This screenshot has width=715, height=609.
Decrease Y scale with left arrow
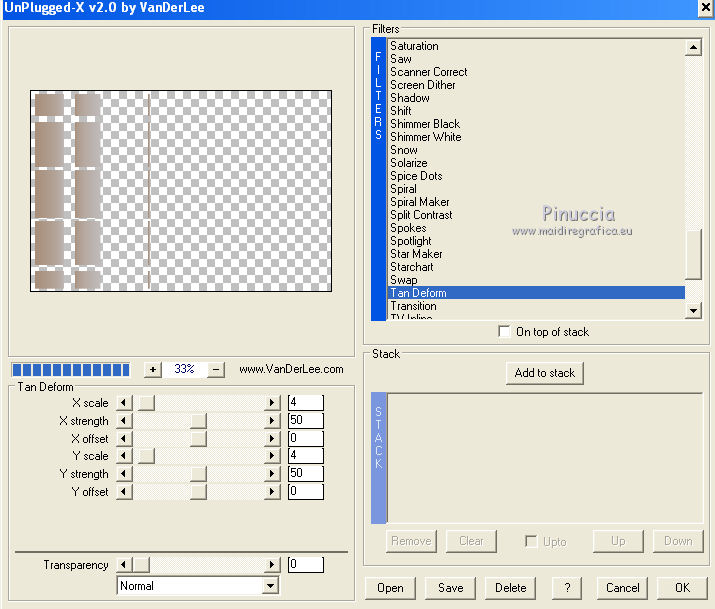pyautogui.click(x=124, y=456)
